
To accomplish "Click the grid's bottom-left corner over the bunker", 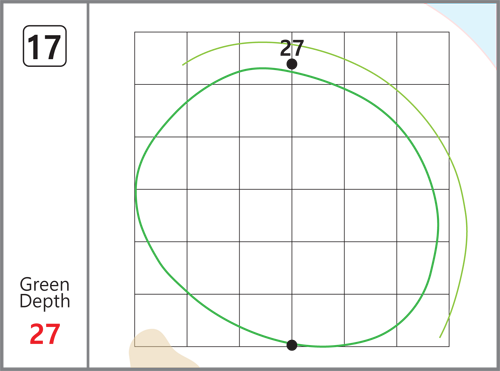I will pyautogui.click(x=135, y=346).
